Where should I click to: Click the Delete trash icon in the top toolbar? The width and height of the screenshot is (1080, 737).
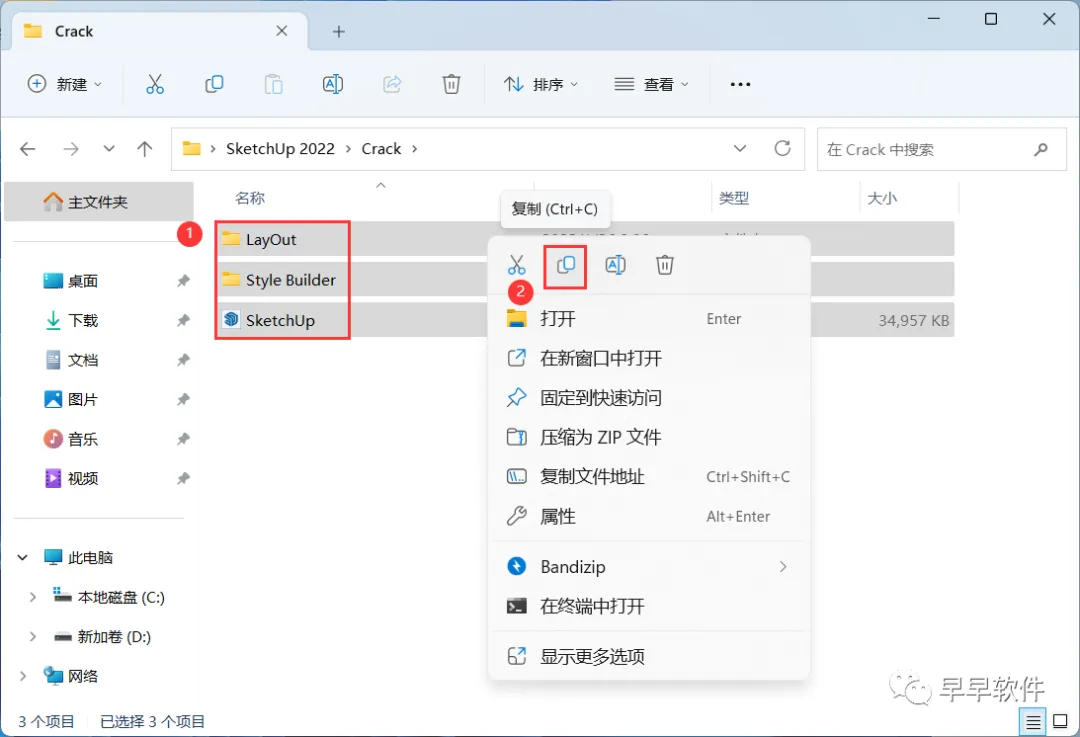[451, 84]
